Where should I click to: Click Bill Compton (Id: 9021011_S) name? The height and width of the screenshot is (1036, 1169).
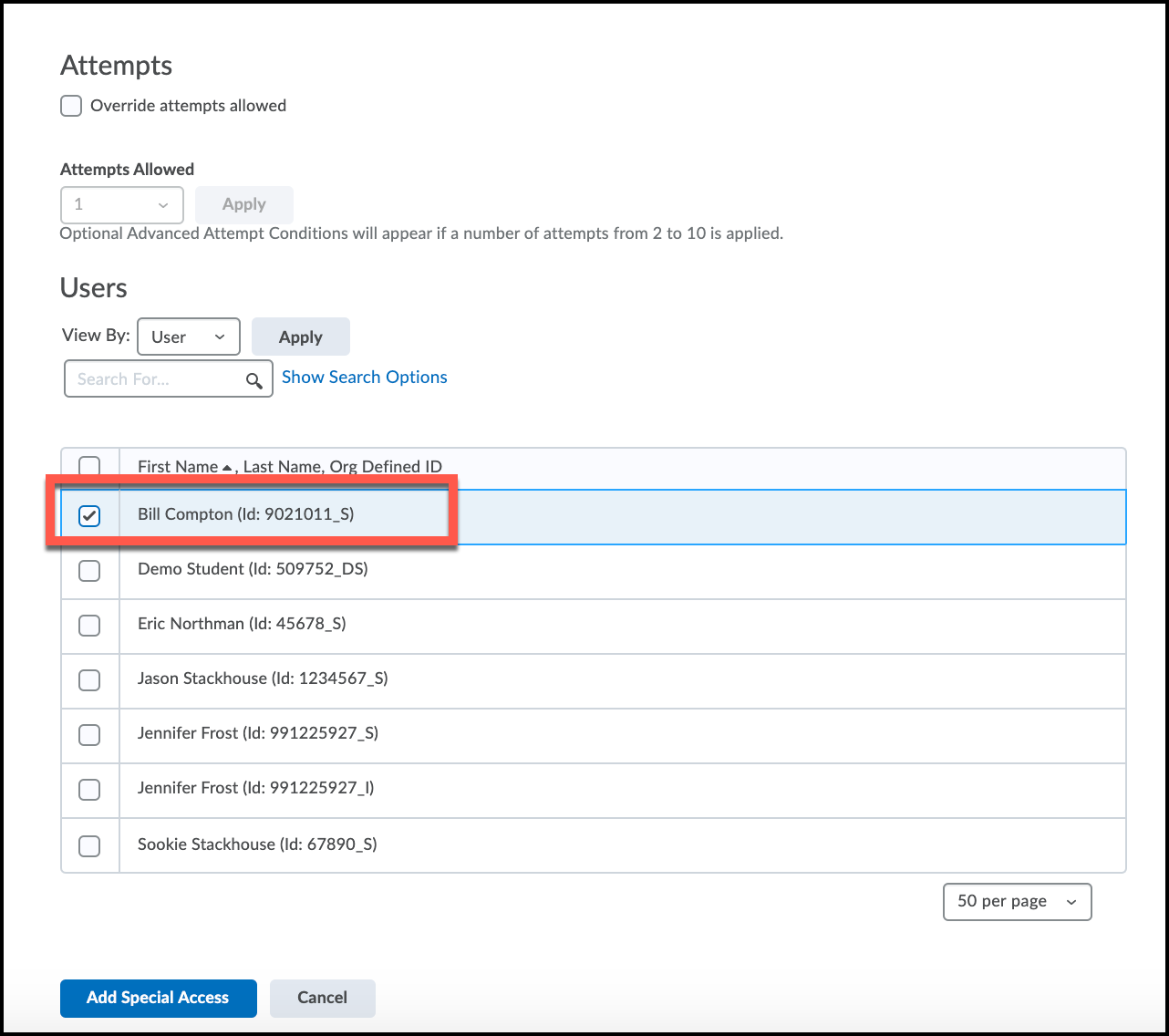[x=246, y=514]
